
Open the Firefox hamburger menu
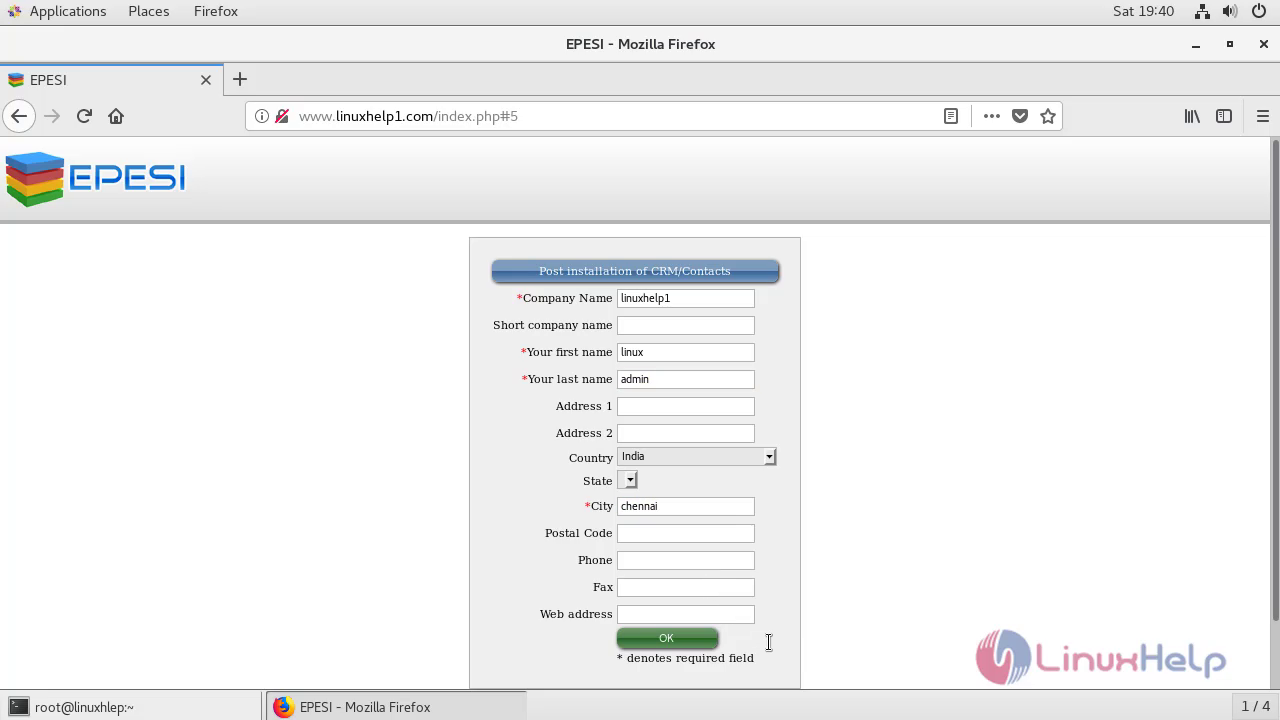click(x=1262, y=116)
